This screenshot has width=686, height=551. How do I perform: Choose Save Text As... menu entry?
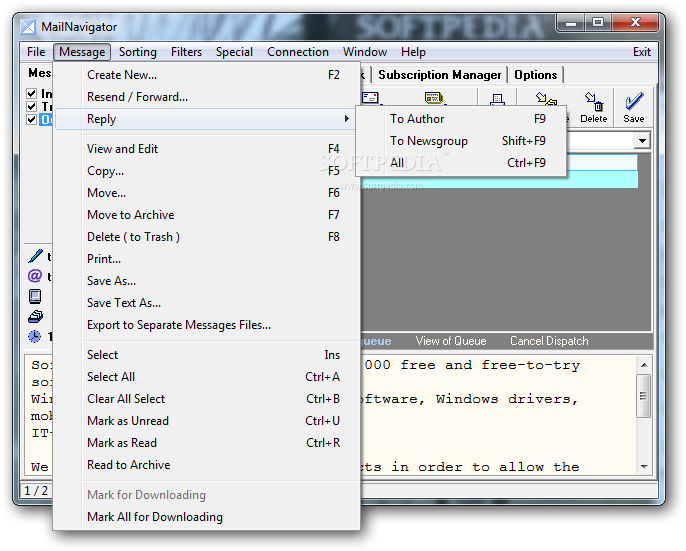pos(206,303)
